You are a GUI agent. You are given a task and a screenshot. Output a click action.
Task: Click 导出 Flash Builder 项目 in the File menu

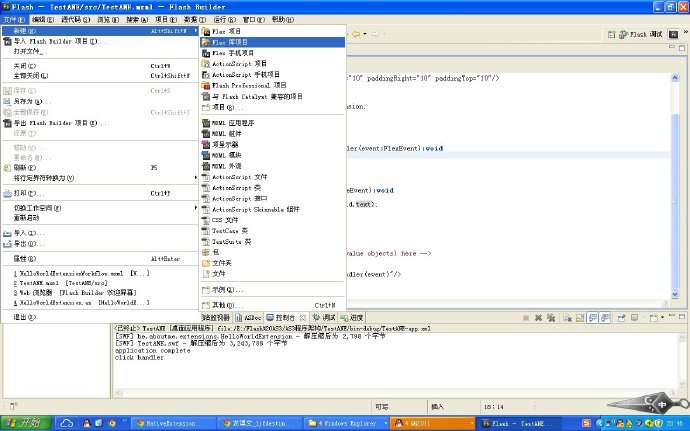[x=100, y=123]
